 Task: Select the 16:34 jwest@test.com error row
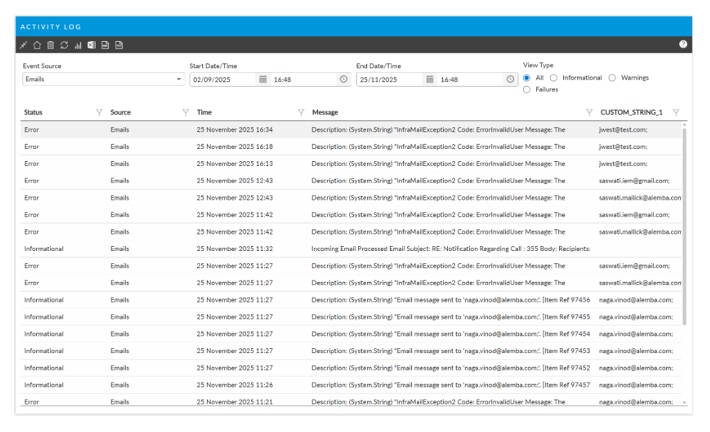(350, 129)
